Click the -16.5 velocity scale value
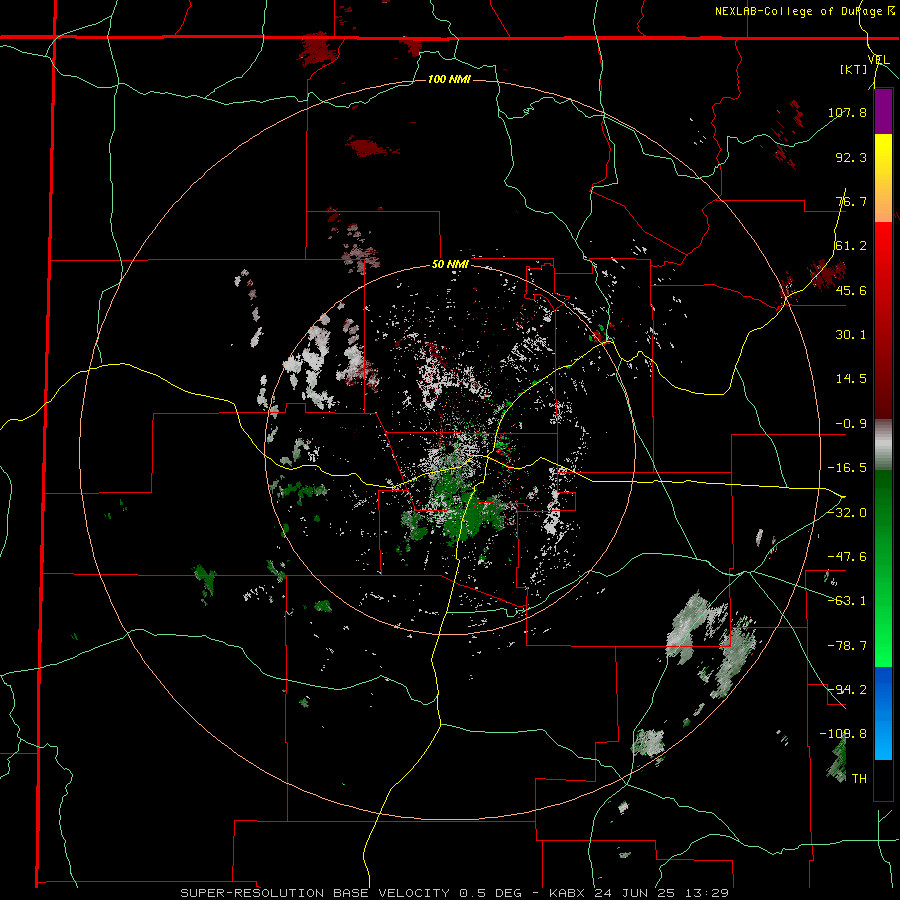The image size is (900, 900). click(847, 468)
